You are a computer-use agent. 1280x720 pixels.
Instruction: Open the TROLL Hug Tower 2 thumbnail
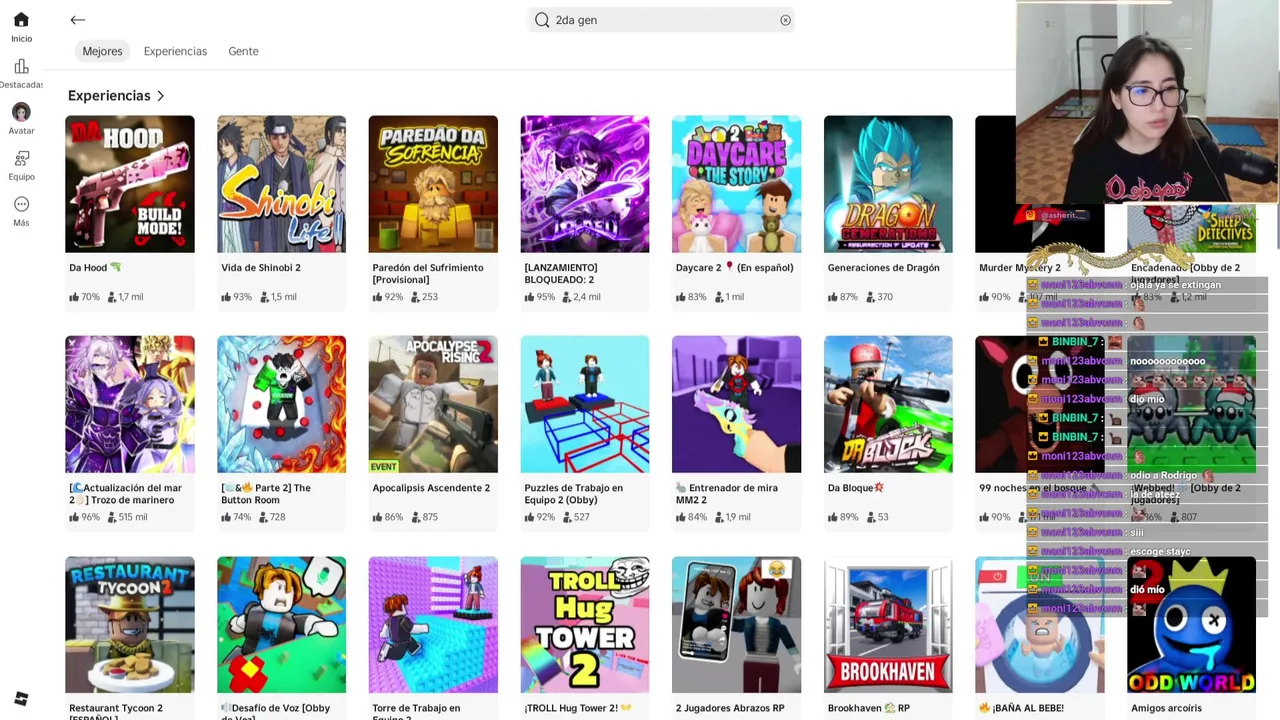(x=585, y=625)
